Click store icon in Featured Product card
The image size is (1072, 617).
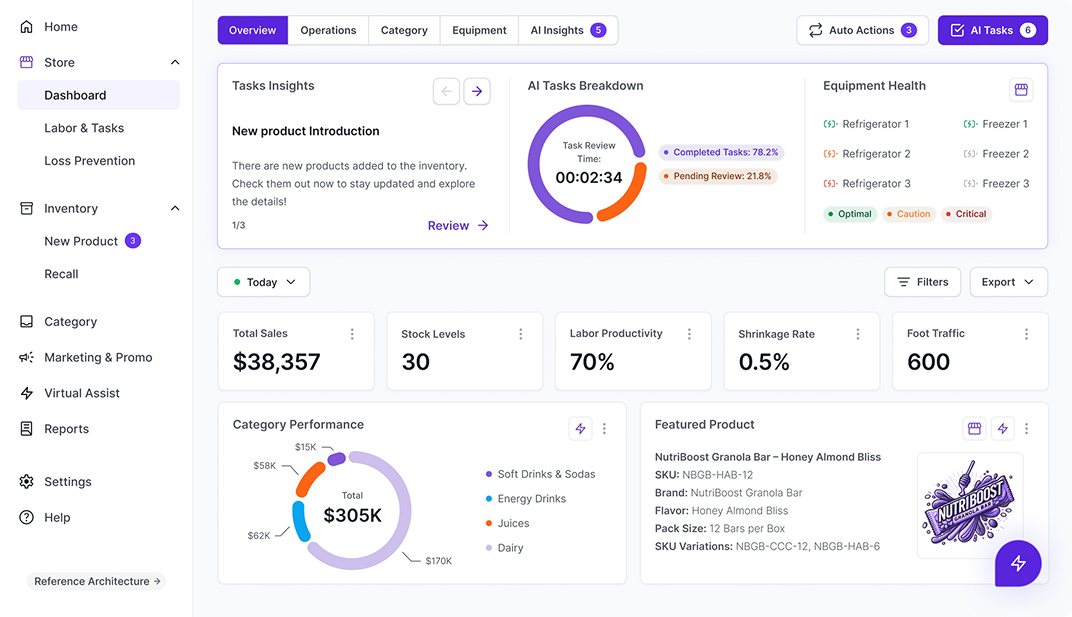[x=974, y=429]
